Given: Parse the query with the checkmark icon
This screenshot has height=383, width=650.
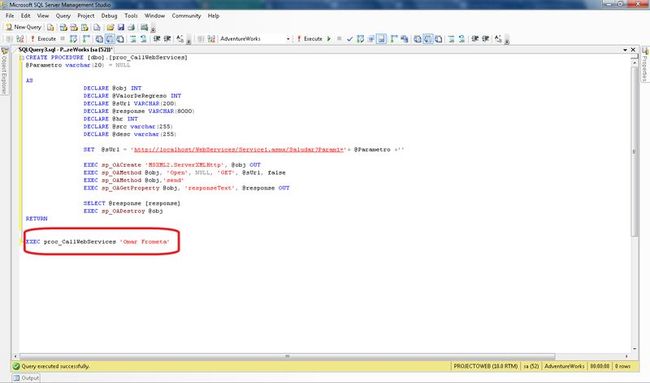Looking at the screenshot, I should 349,39.
